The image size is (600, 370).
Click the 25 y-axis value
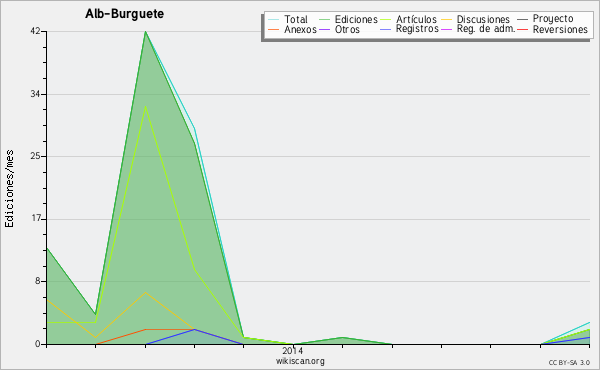35,156
